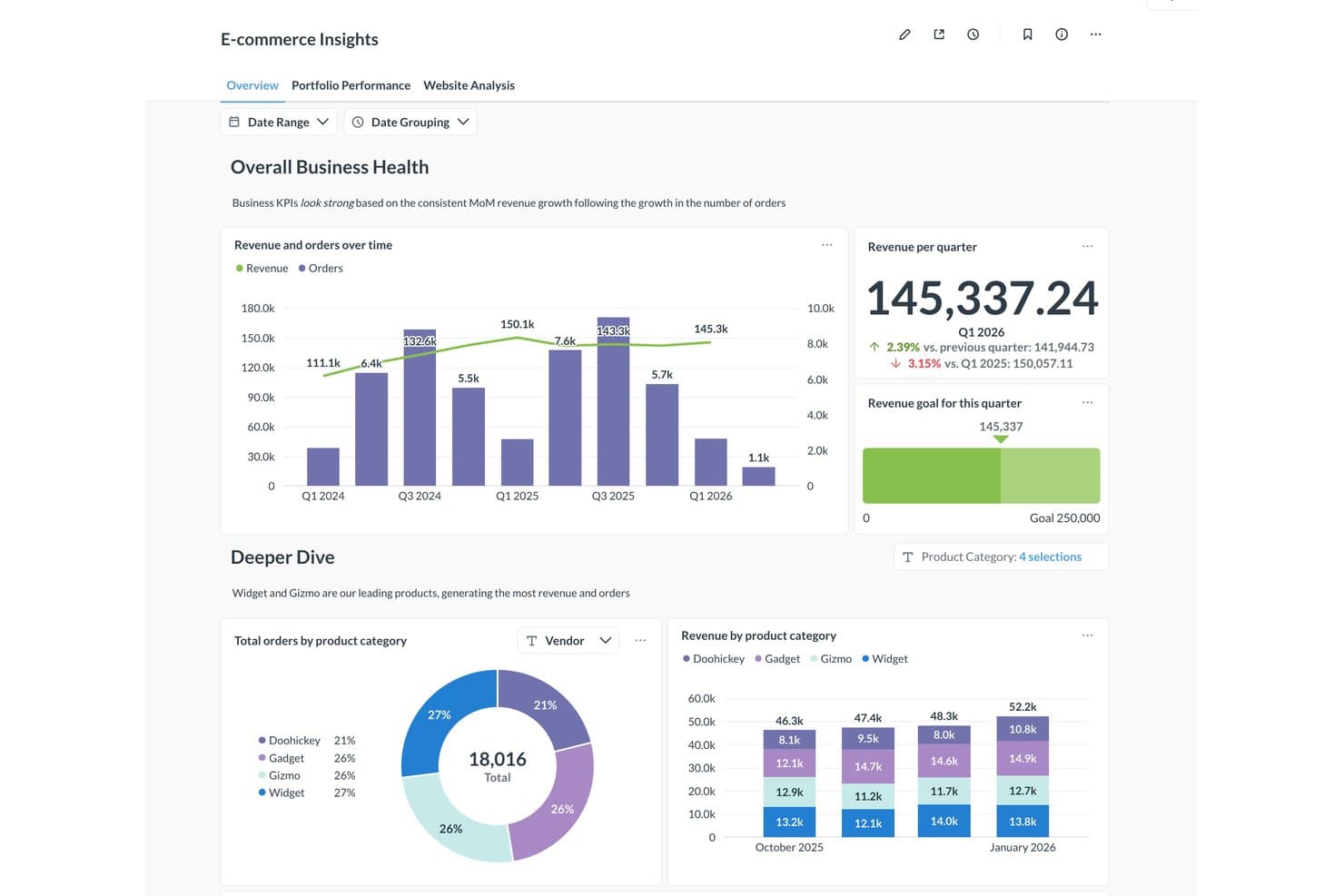Open the dashboard info icon

[x=1062, y=34]
